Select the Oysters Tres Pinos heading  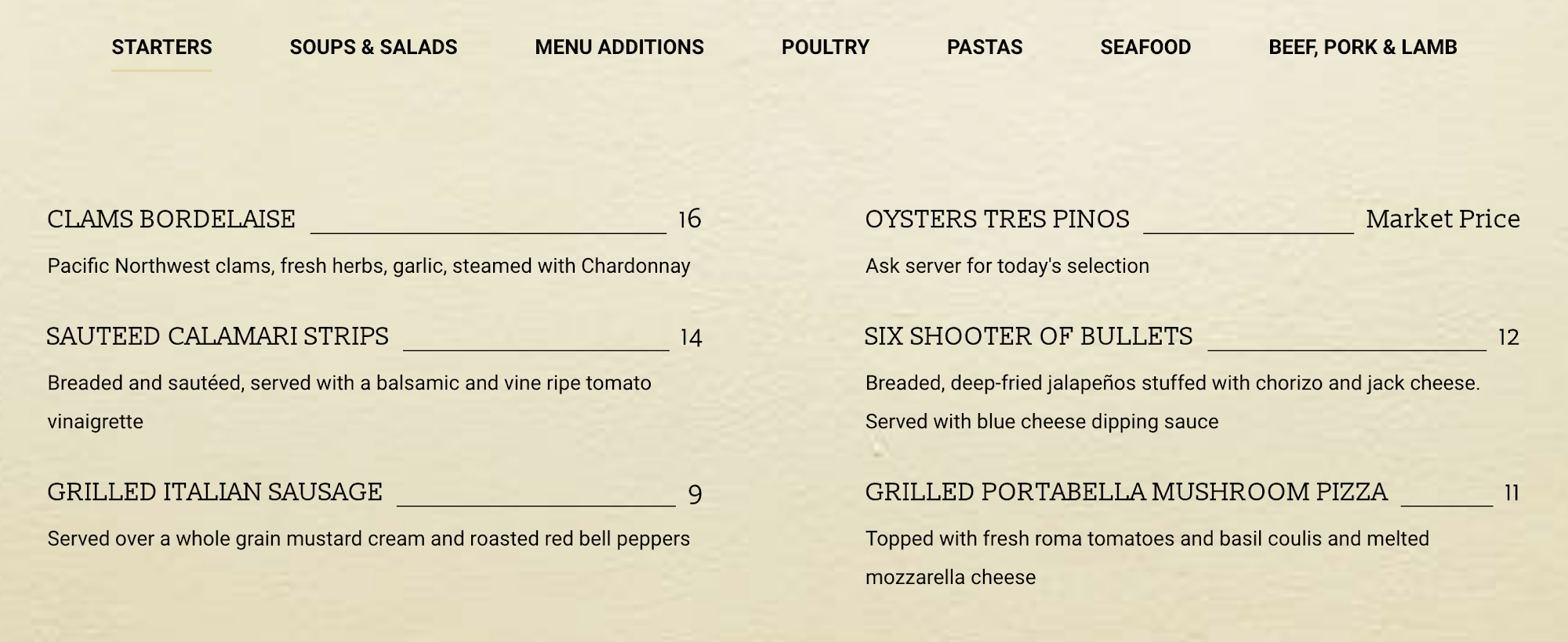[997, 219]
